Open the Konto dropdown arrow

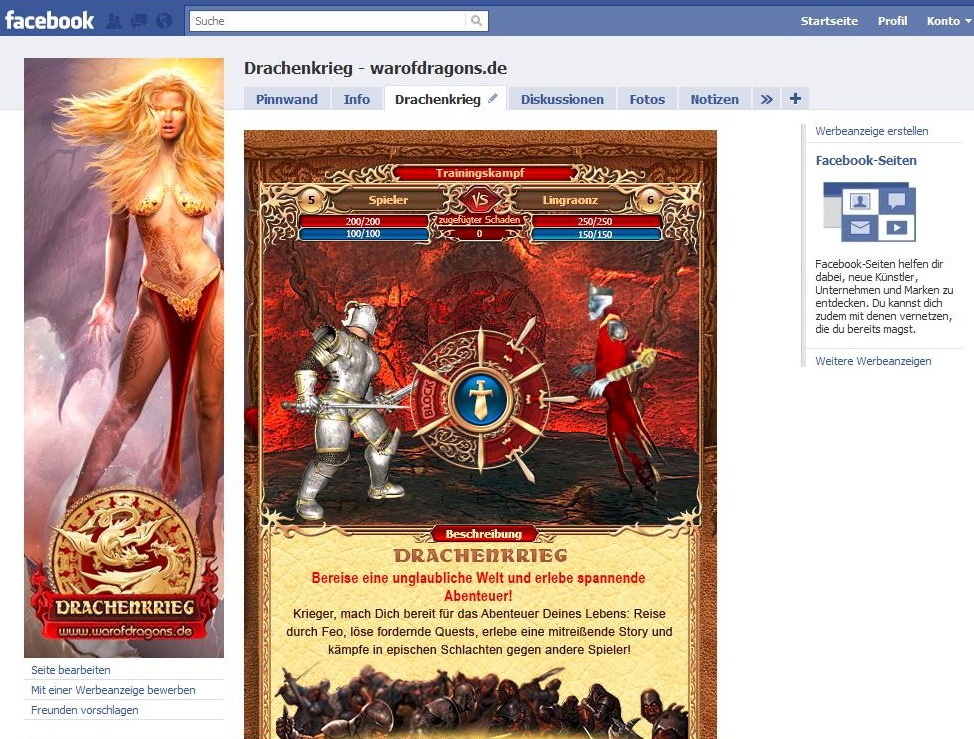(x=968, y=21)
